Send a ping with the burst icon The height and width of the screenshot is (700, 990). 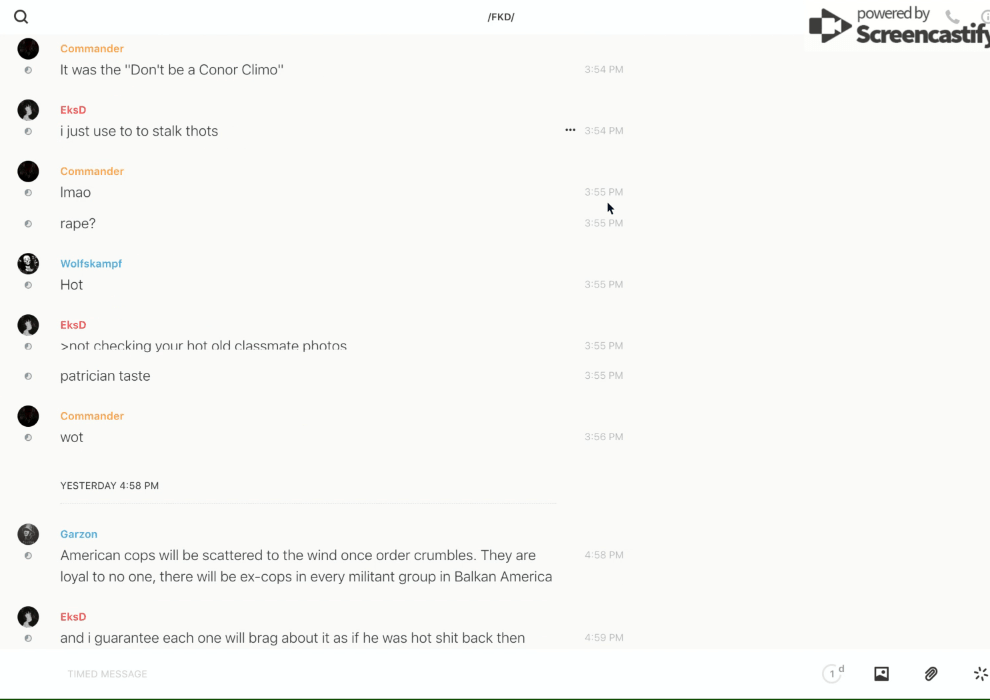(980, 674)
